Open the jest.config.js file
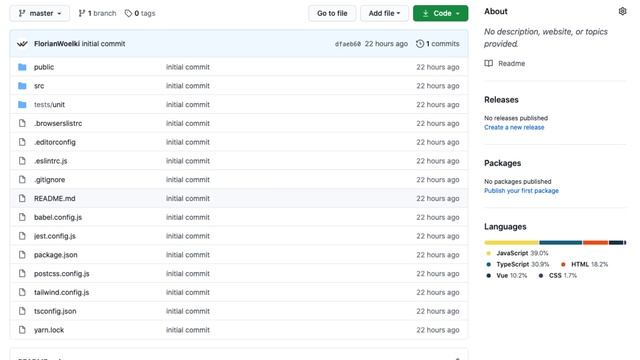This screenshot has height=360, width=640. [55, 236]
